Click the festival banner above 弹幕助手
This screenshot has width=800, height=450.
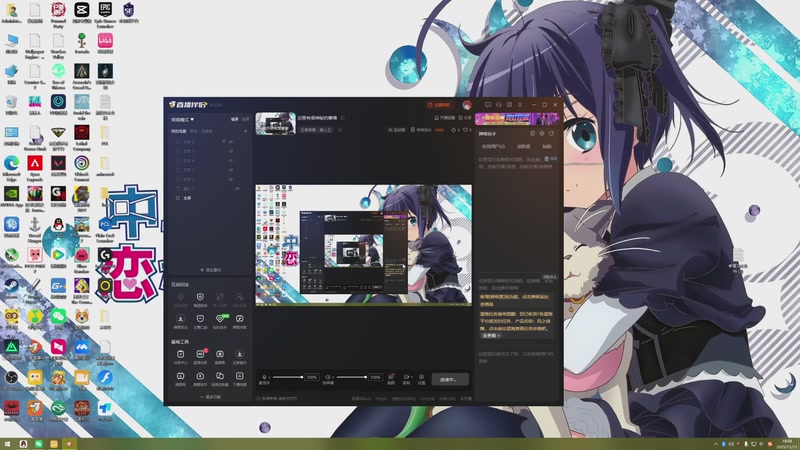(x=517, y=119)
